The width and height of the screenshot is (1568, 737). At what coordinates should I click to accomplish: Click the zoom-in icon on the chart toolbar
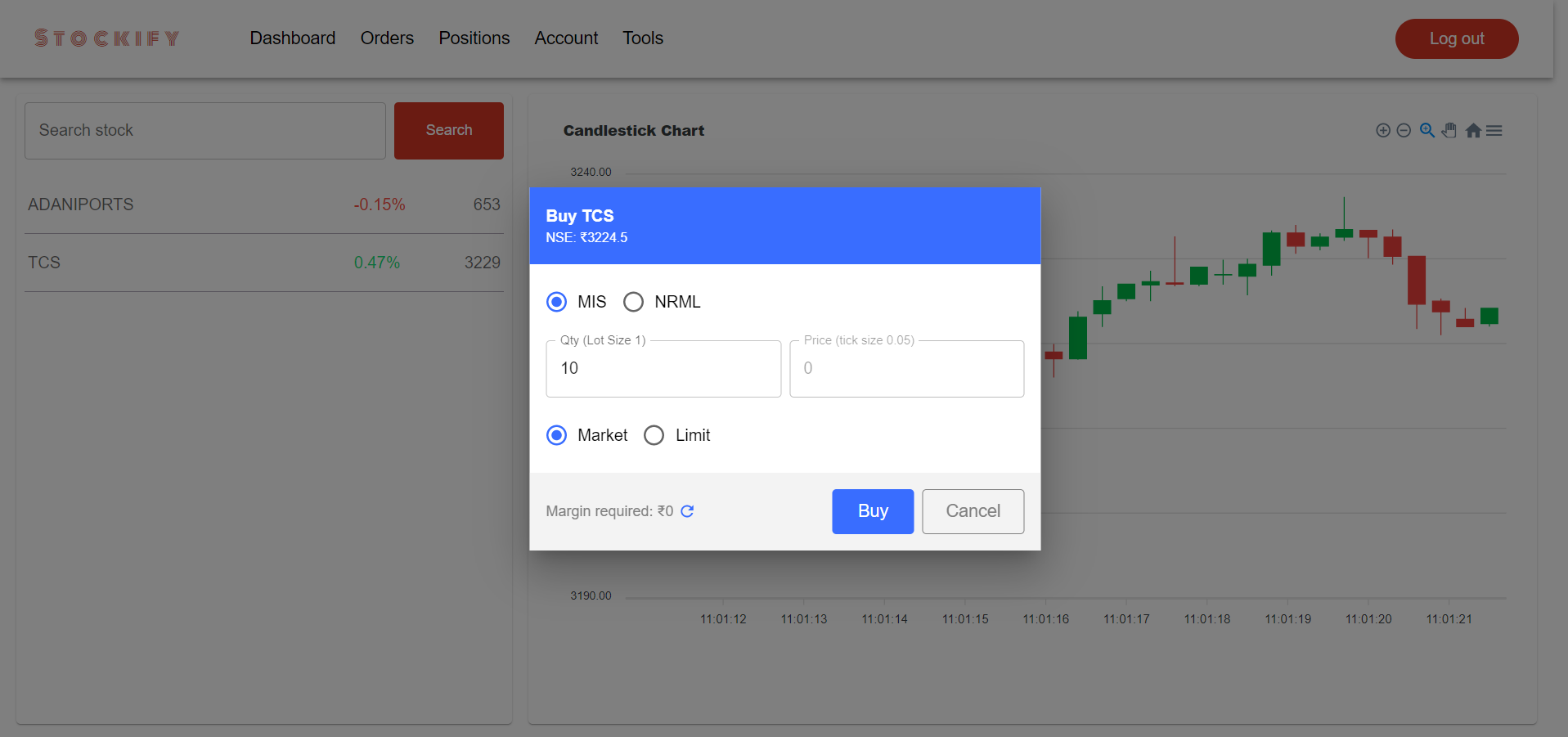(1382, 130)
